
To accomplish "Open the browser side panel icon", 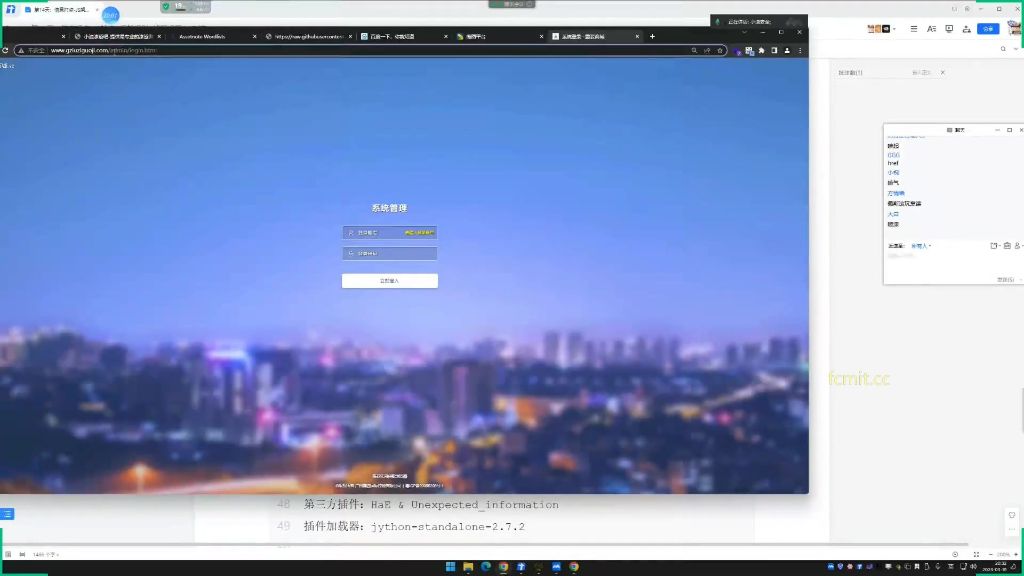I will point(774,50).
